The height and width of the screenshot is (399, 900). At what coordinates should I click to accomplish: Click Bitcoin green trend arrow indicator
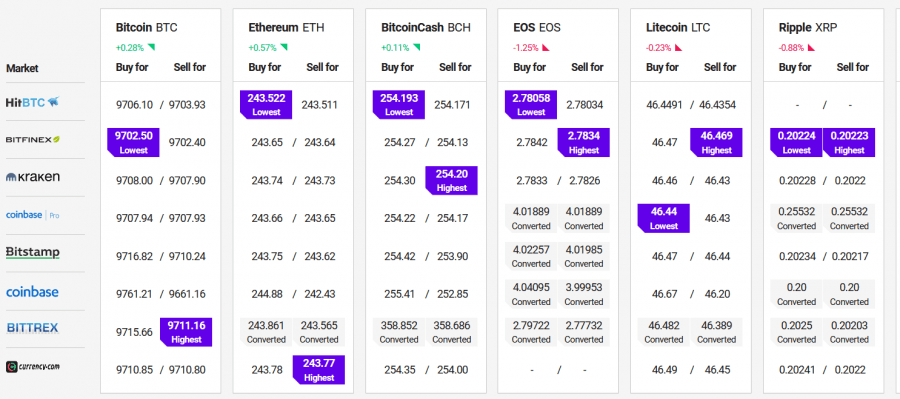tap(152, 47)
